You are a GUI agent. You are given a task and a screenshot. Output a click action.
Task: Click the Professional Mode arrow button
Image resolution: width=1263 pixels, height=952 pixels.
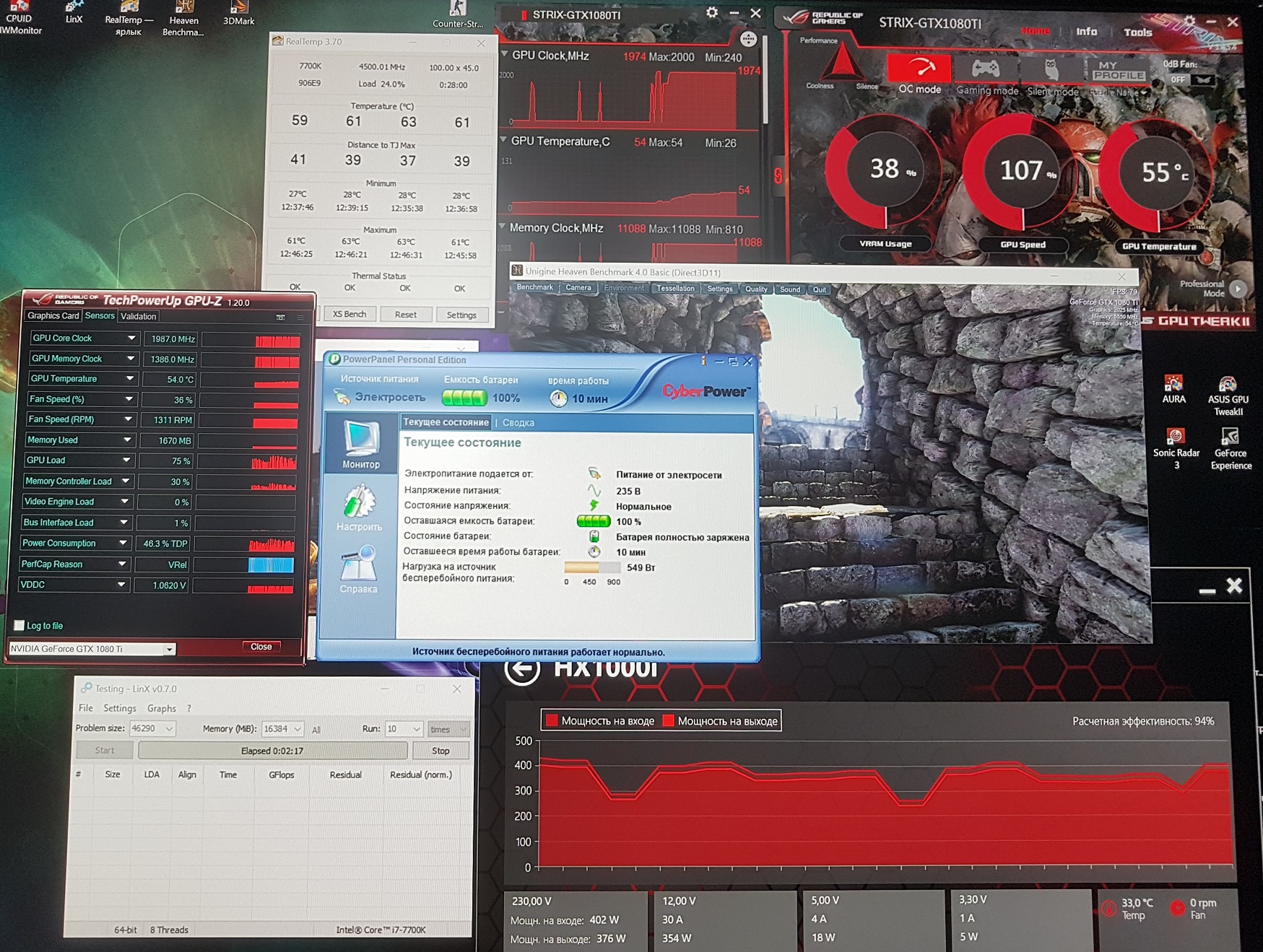click(1238, 289)
